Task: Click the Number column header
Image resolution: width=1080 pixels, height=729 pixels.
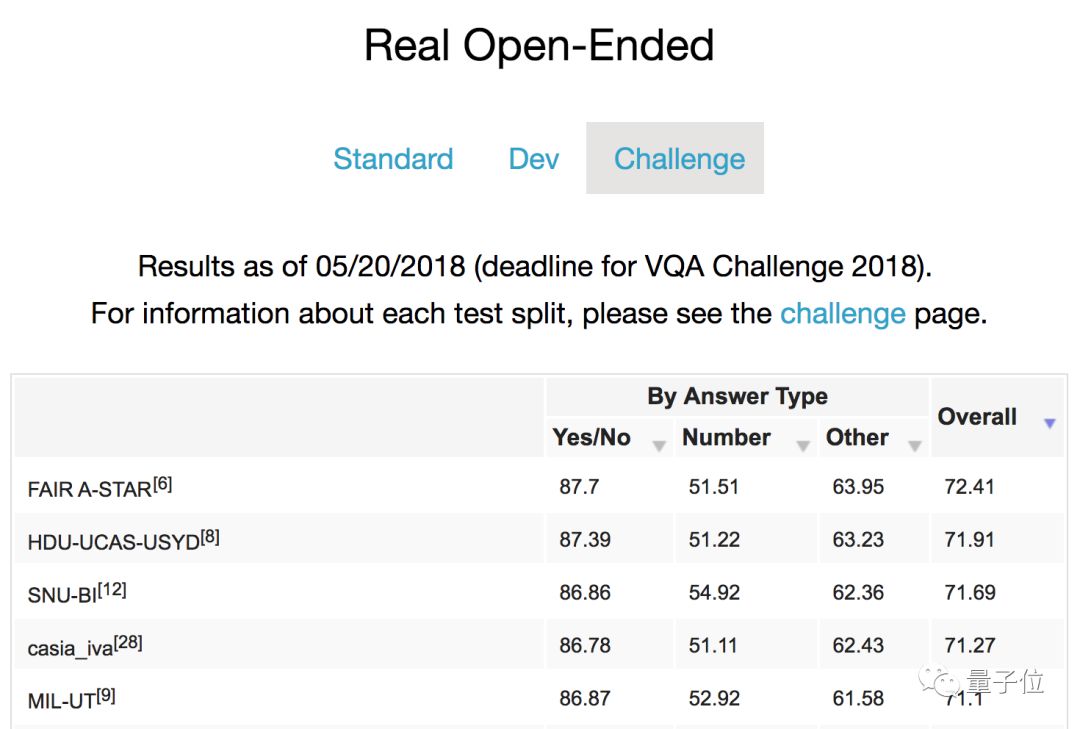Action: click(x=726, y=438)
